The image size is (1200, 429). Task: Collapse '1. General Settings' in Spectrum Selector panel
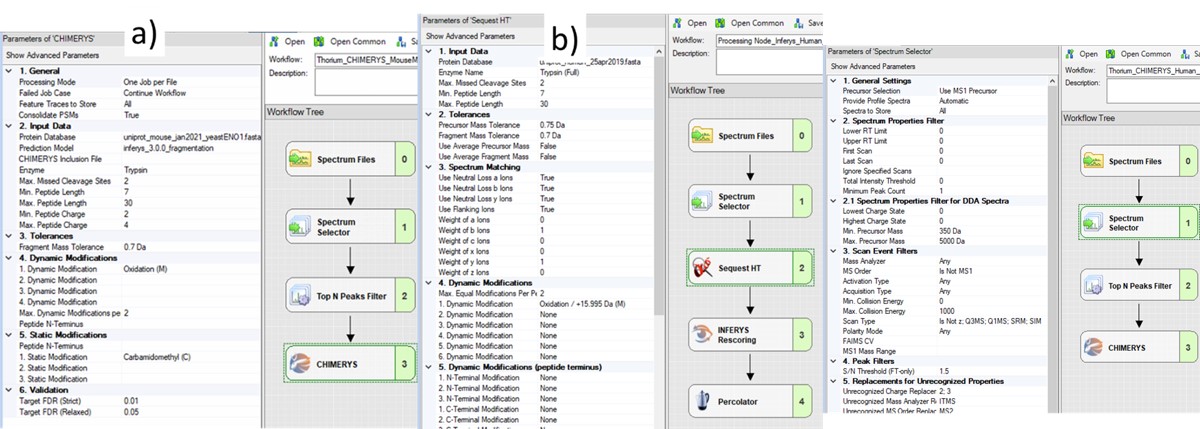coord(833,81)
